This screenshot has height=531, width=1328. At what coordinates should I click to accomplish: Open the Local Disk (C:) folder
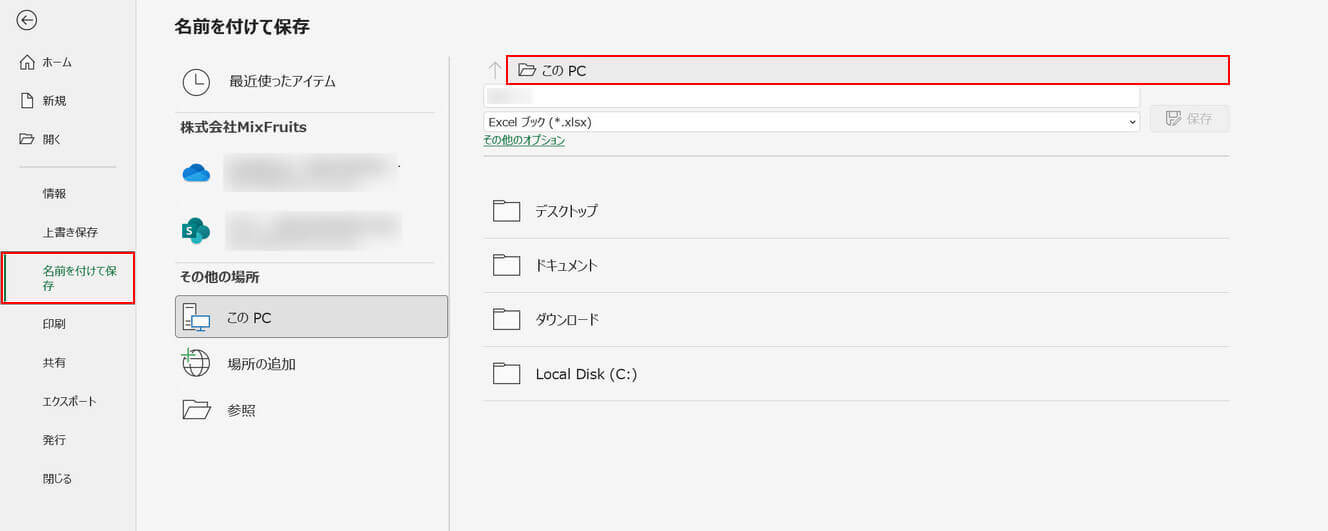coord(586,374)
